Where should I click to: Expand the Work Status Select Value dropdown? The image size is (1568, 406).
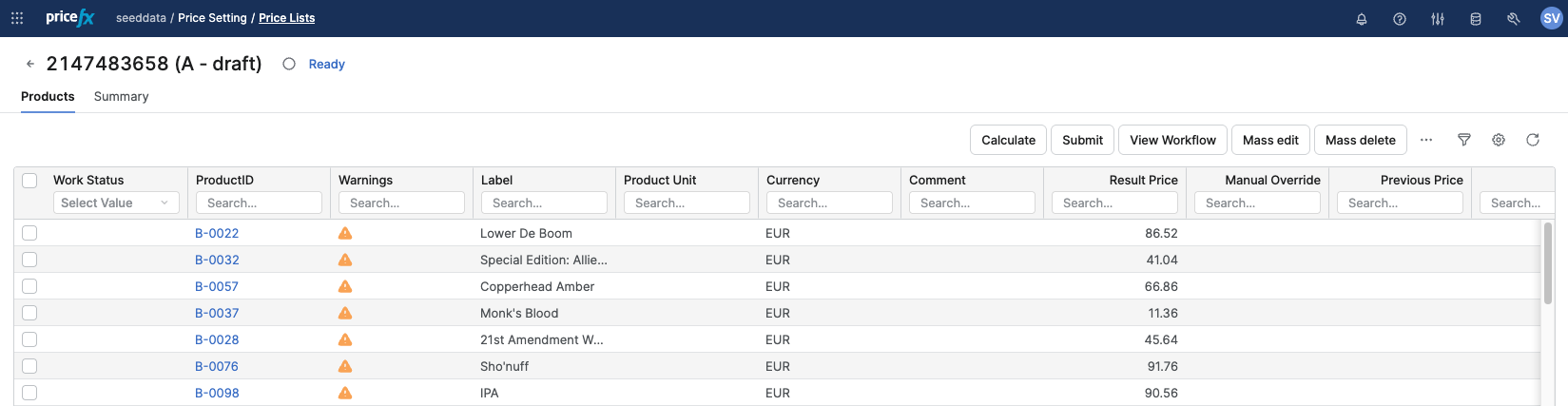[x=115, y=203]
